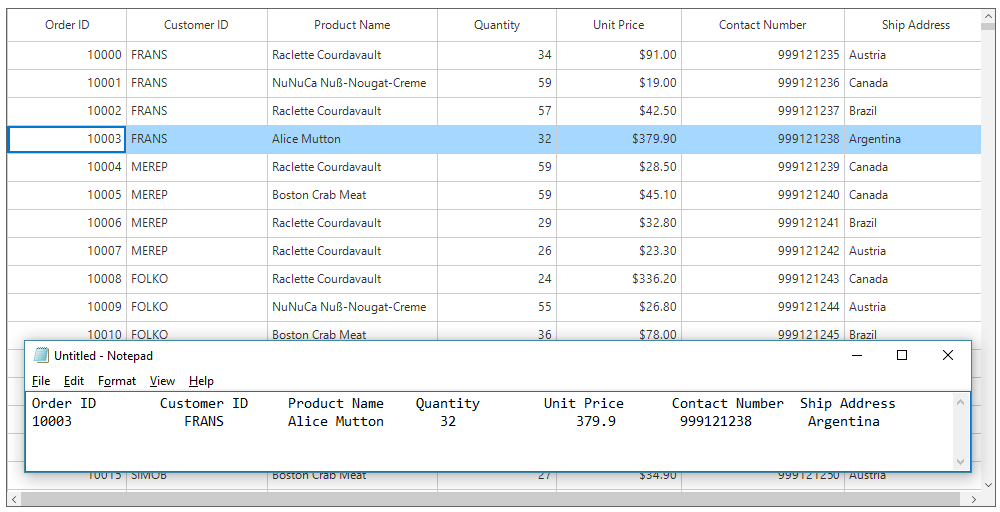1000x512 pixels.
Task: Click the Notepad scrollbar up arrow
Action: coord(960,402)
